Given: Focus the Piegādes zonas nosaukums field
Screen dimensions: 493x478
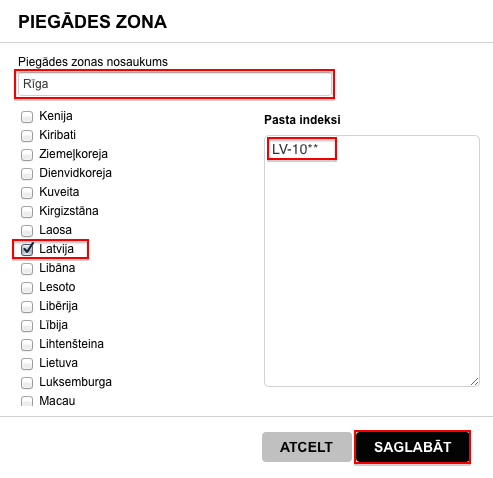Looking at the screenshot, I should coord(175,84).
